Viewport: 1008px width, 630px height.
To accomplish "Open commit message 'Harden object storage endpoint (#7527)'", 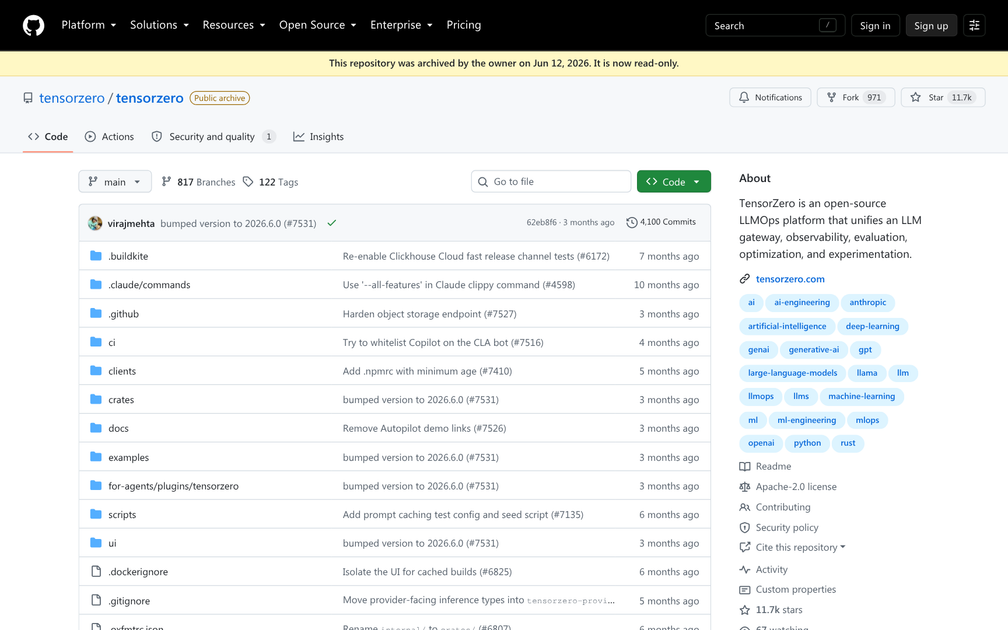I will point(429,314).
